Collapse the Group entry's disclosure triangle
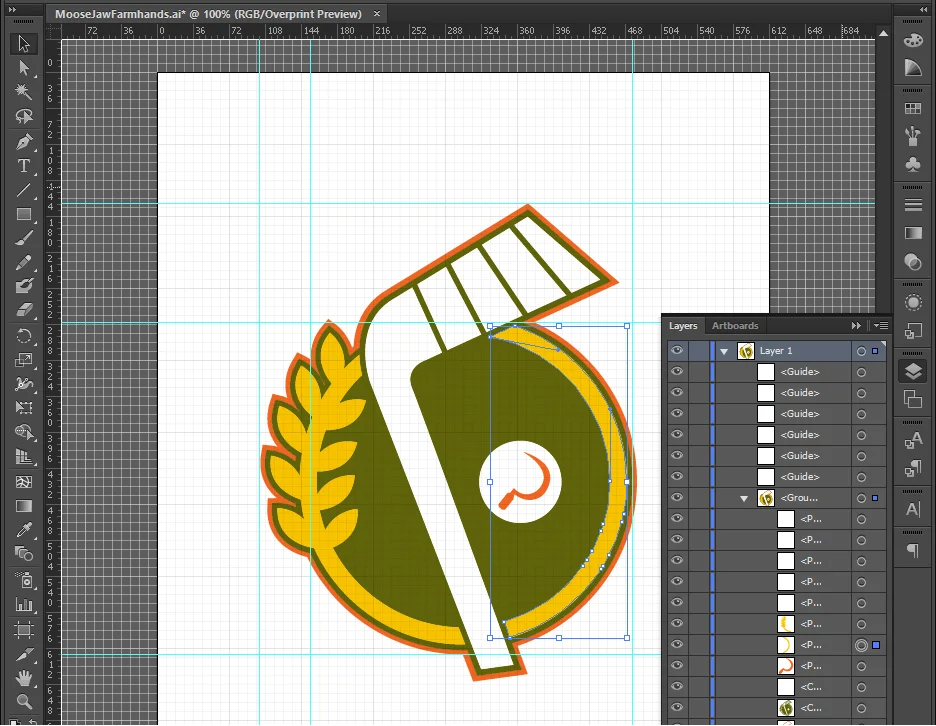Image resolution: width=936 pixels, height=726 pixels. 744,497
